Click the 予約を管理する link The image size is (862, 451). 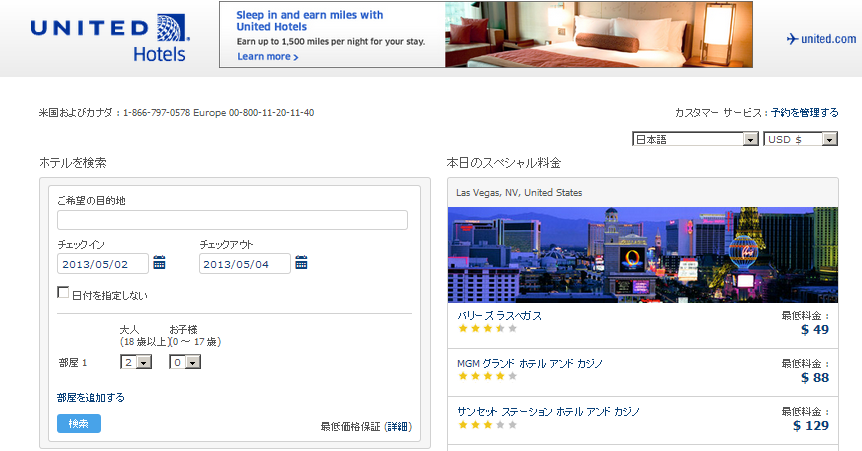[805, 113]
